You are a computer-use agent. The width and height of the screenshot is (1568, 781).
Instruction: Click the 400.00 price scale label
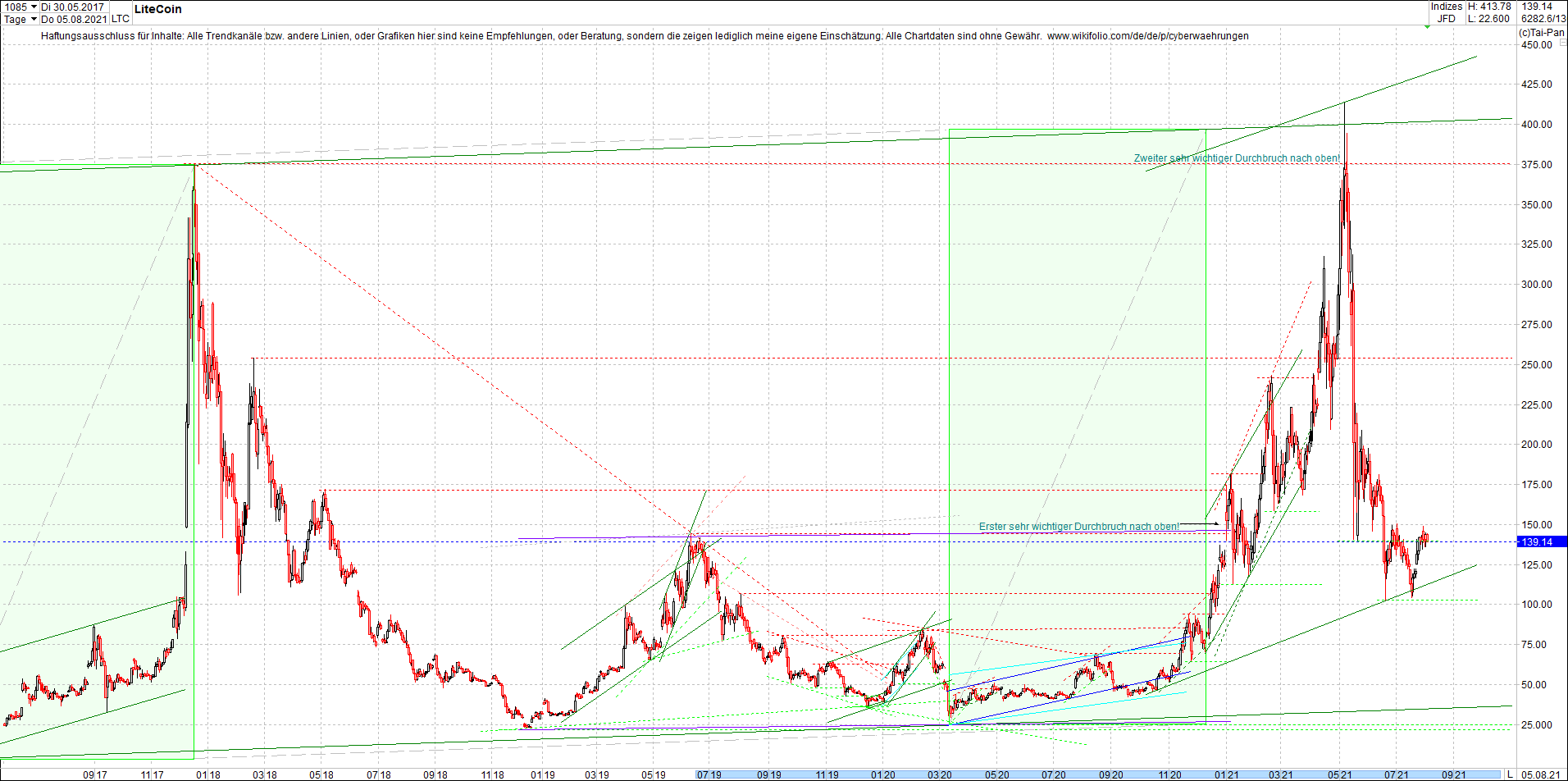point(1537,125)
